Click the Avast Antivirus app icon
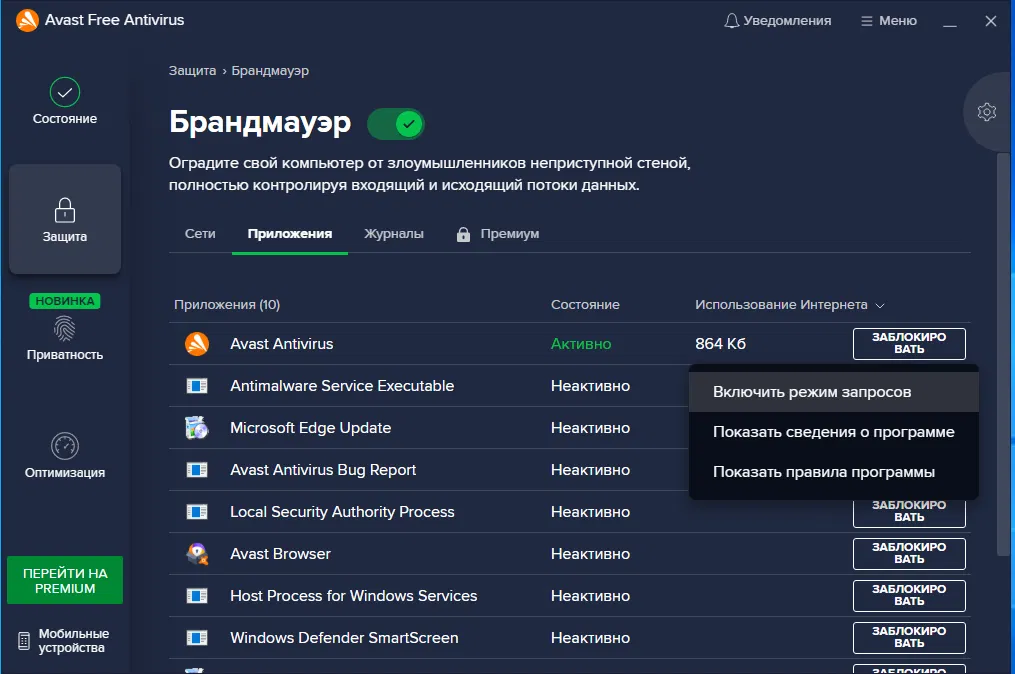Image resolution: width=1015 pixels, height=674 pixels. click(x=196, y=343)
